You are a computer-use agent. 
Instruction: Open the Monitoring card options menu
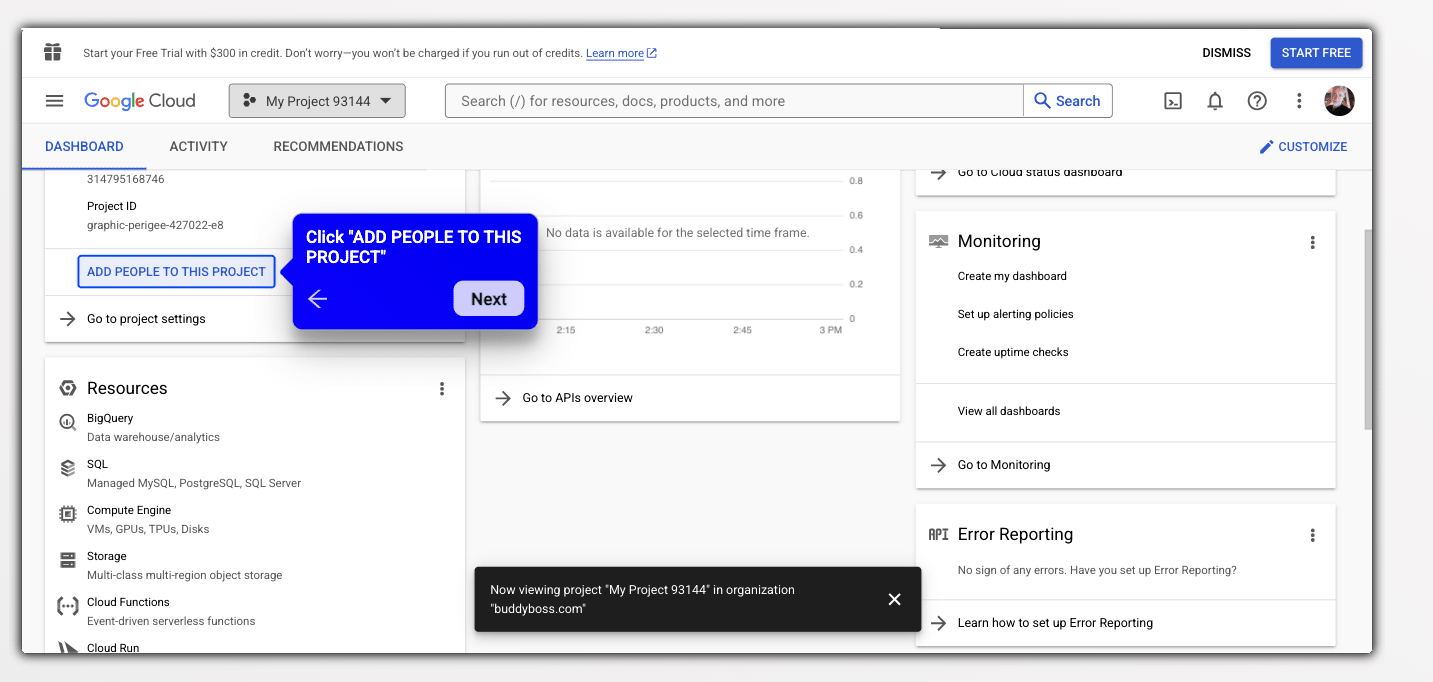(x=1313, y=242)
